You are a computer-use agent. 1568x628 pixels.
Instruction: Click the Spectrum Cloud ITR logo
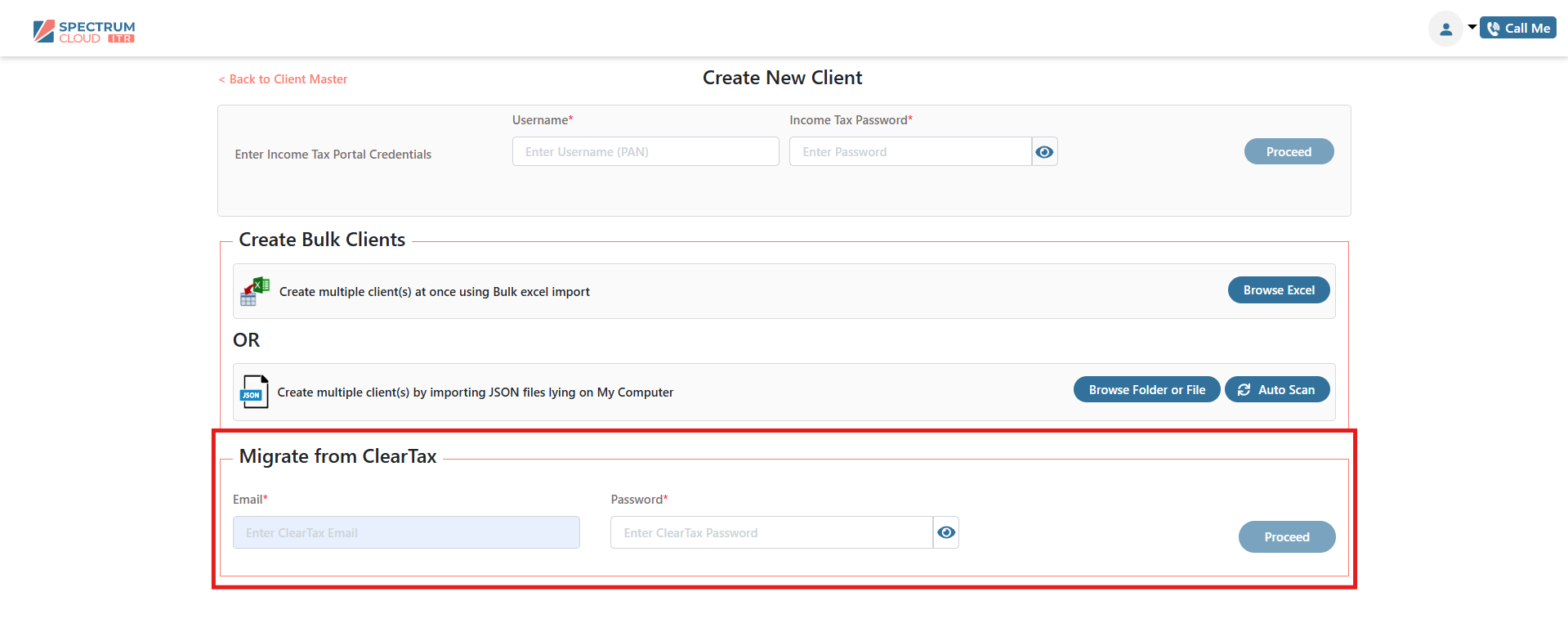pyautogui.click(x=84, y=31)
